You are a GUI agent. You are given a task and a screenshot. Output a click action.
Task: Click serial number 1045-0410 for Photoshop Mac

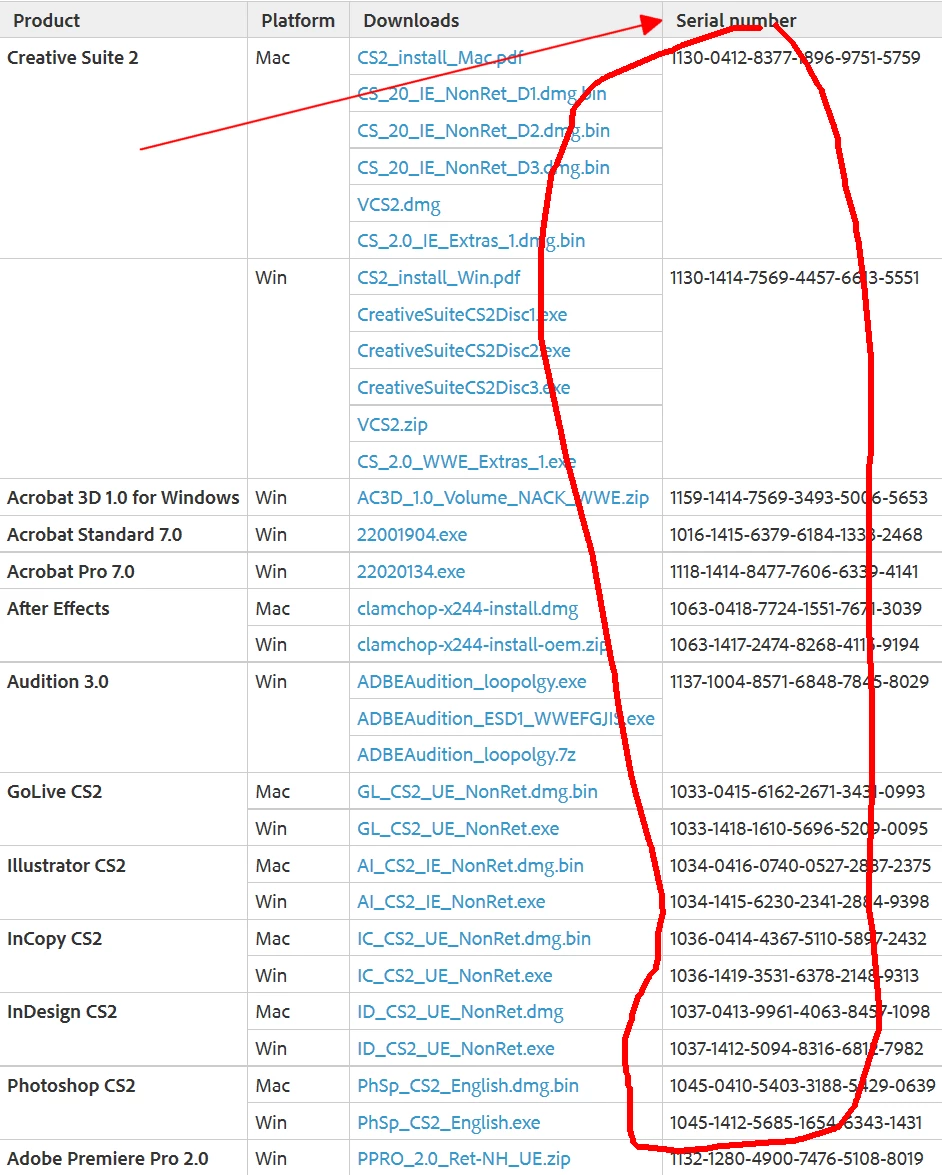(x=803, y=1086)
